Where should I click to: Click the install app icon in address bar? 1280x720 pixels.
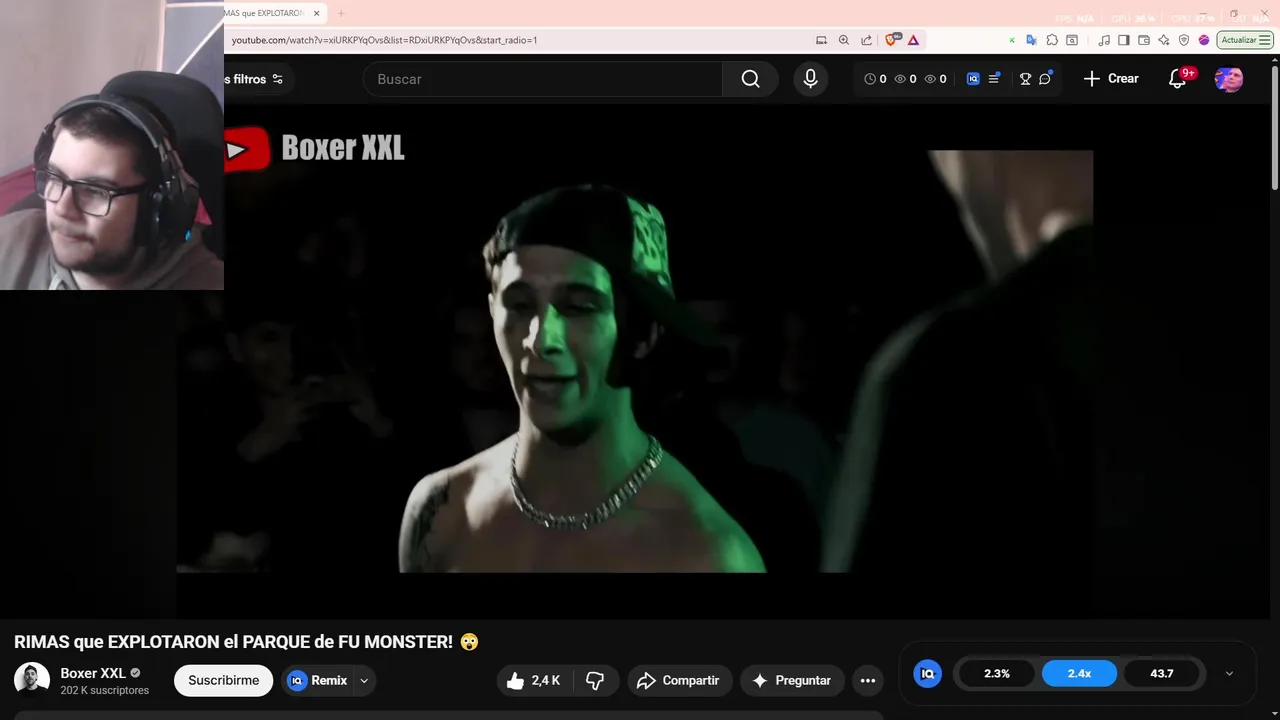[x=821, y=40]
